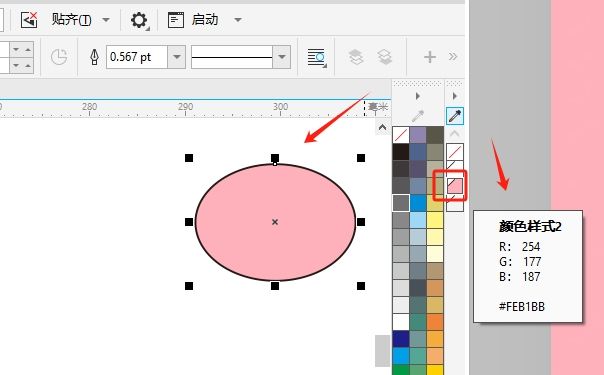Click the G: 177 value in tooltip
Image resolution: width=604 pixels, height=375 pixels.
520,261
